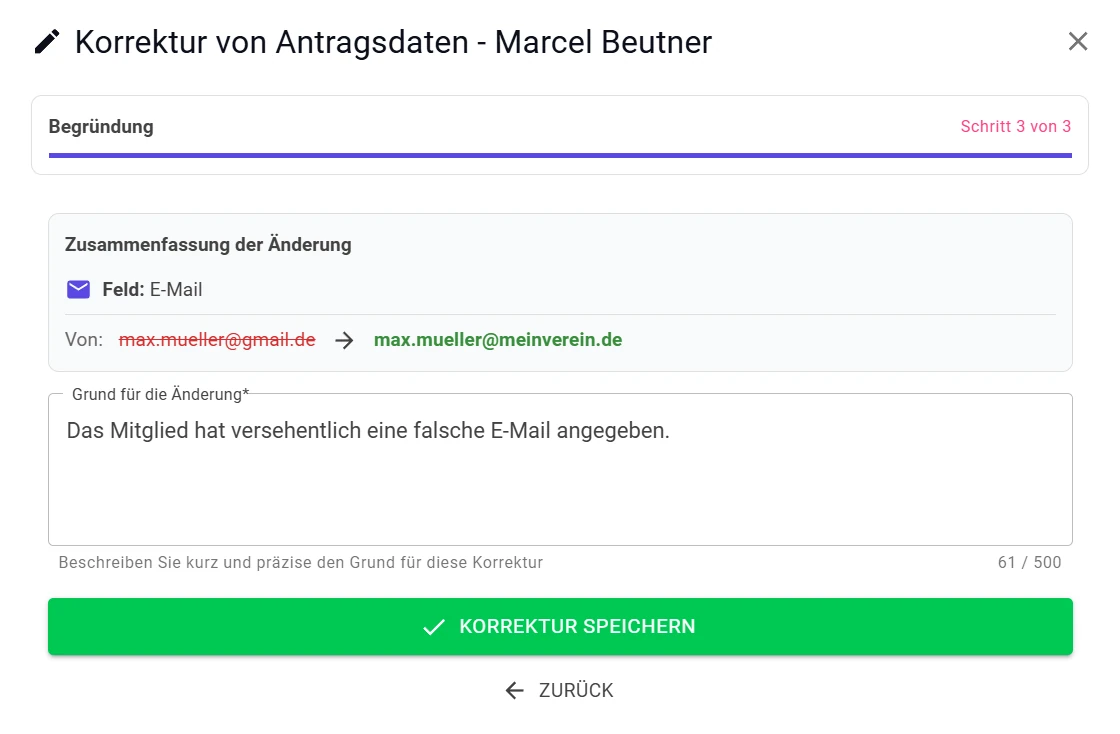Click the pencil edit icon in the title
Image resolution: width=1120 pixels, height=734 pixels.
click(46, 42)
